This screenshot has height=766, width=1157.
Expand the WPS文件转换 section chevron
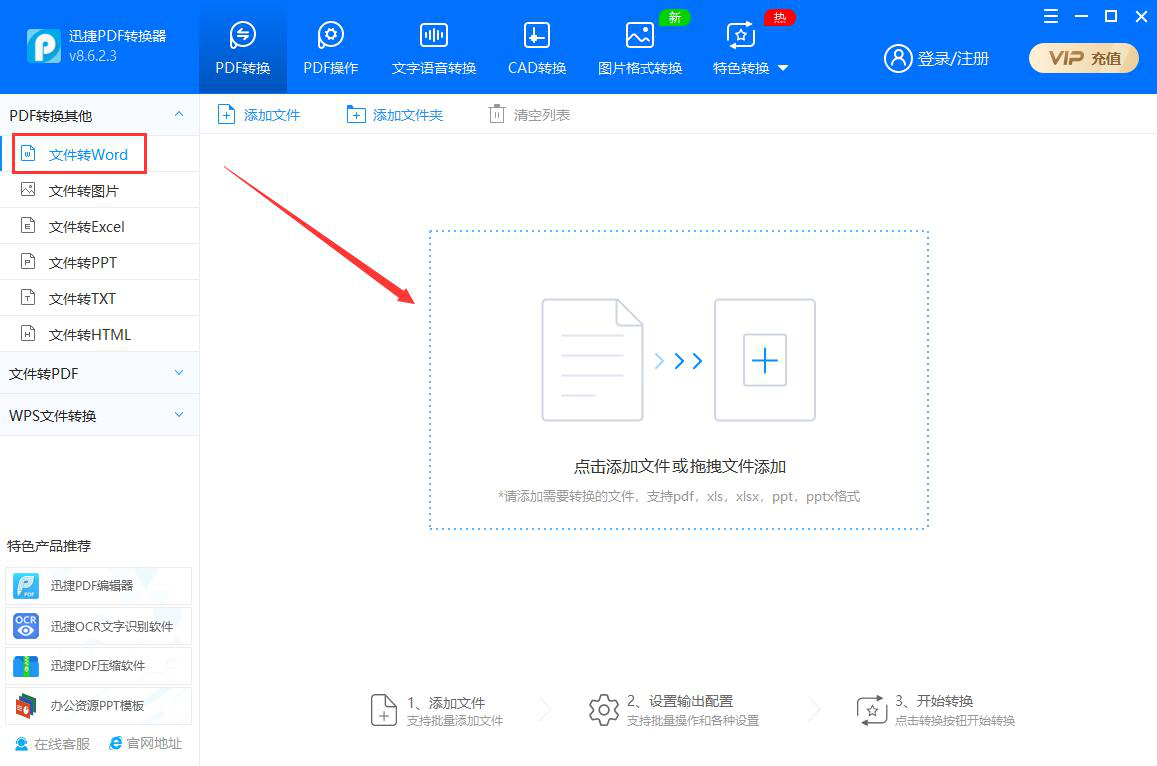(179, 415)
